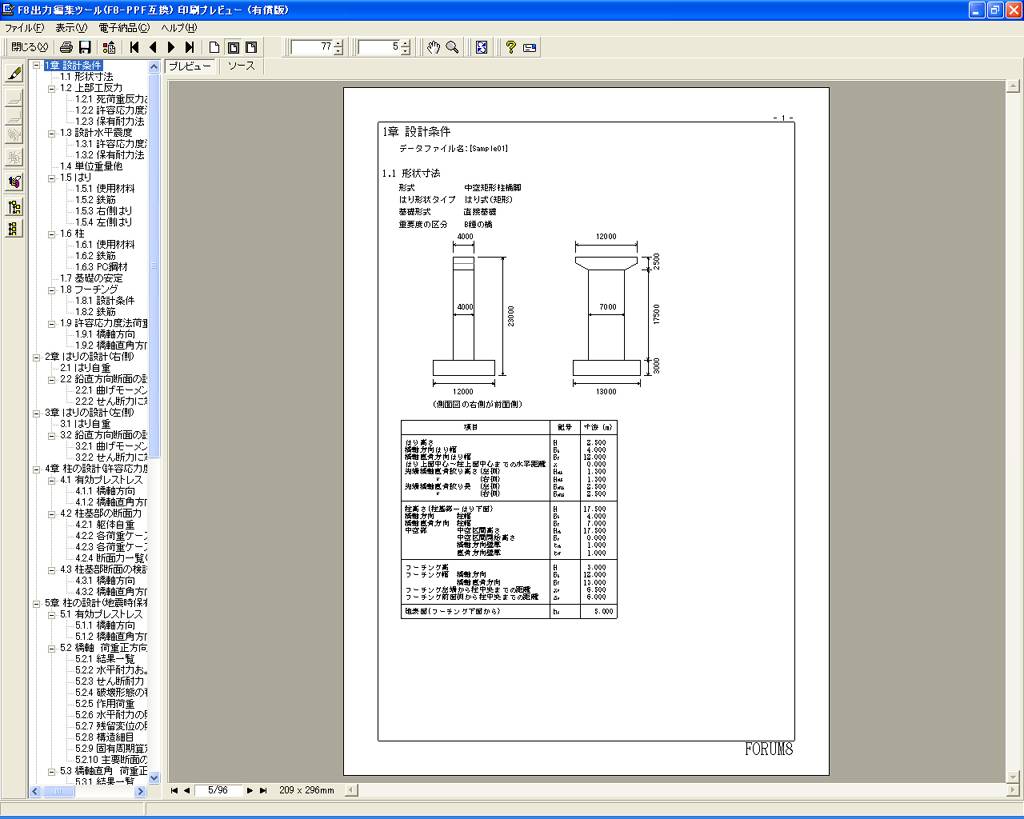
Task: Click the floppy disk save icon
Action: [85, 47]
